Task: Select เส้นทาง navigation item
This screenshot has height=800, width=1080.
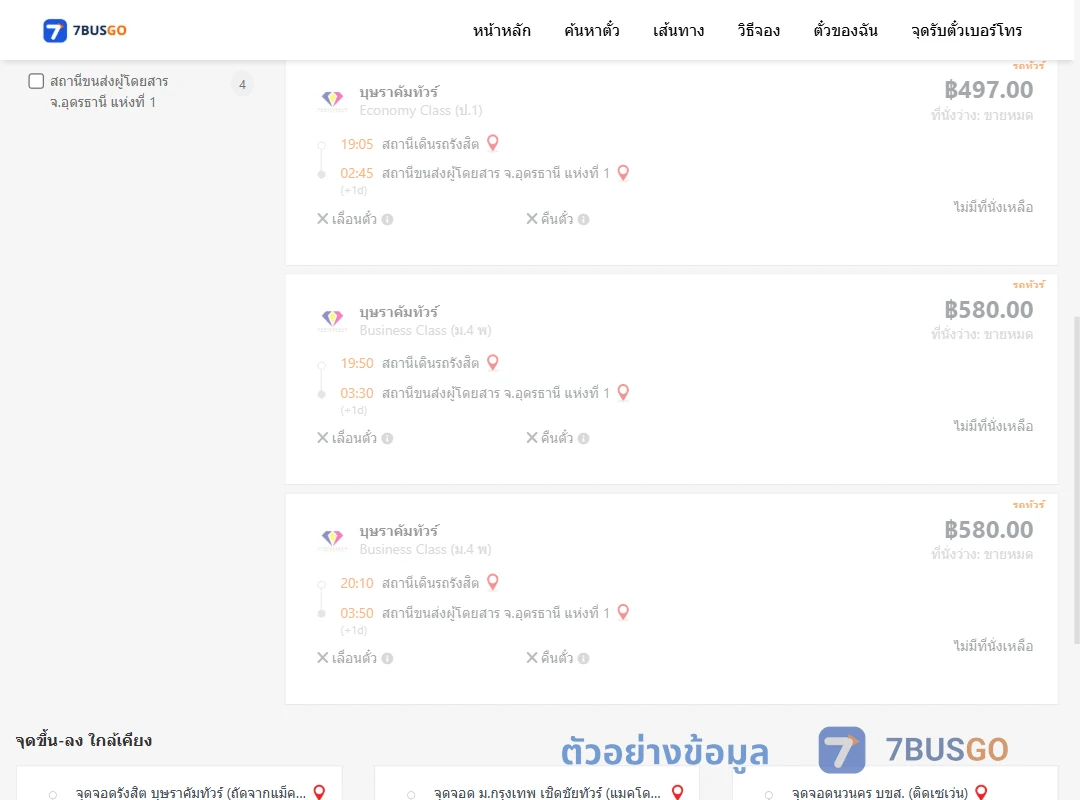Action: (678, 30)
